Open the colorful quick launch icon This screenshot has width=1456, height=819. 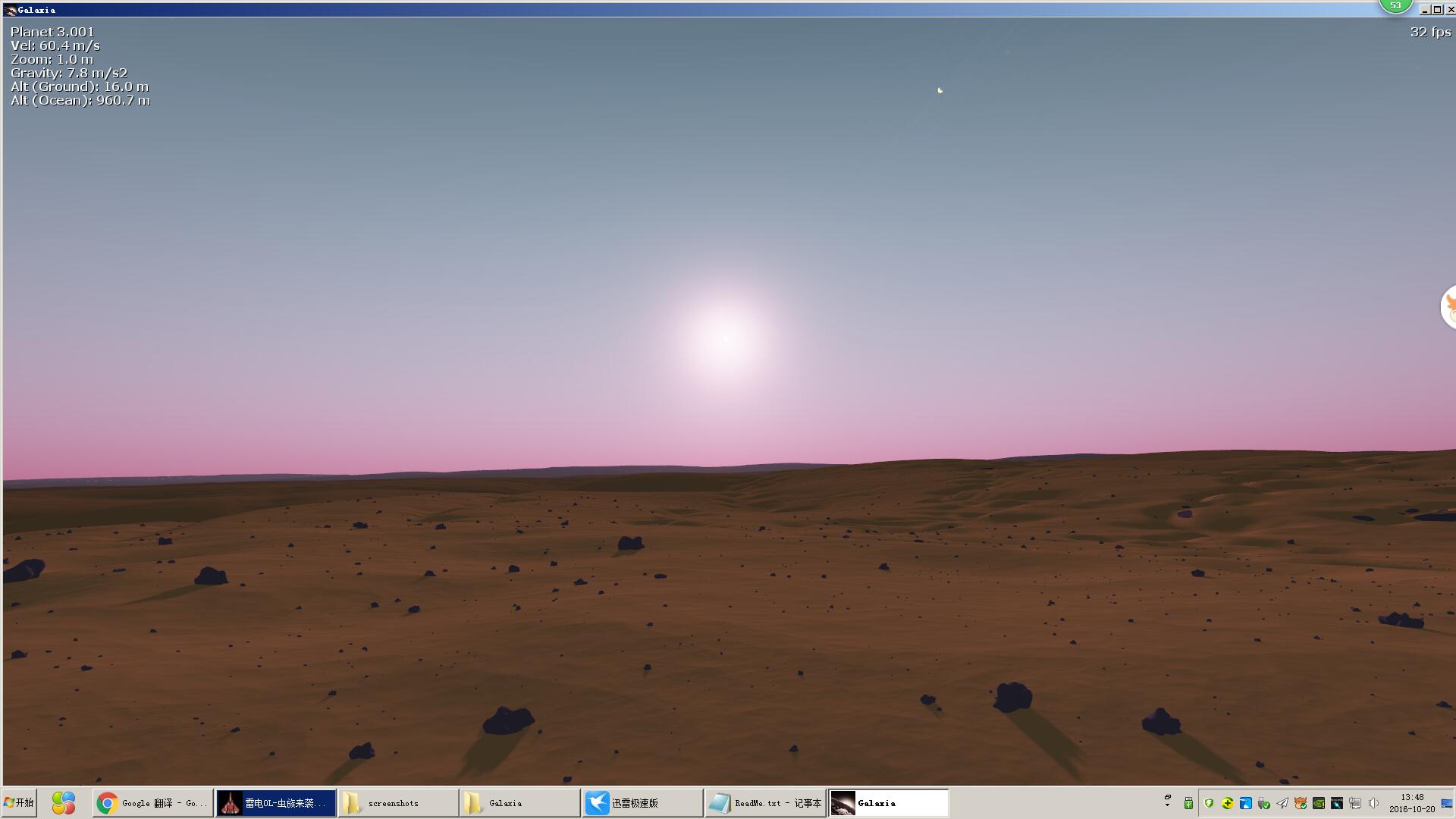(64, 802)
